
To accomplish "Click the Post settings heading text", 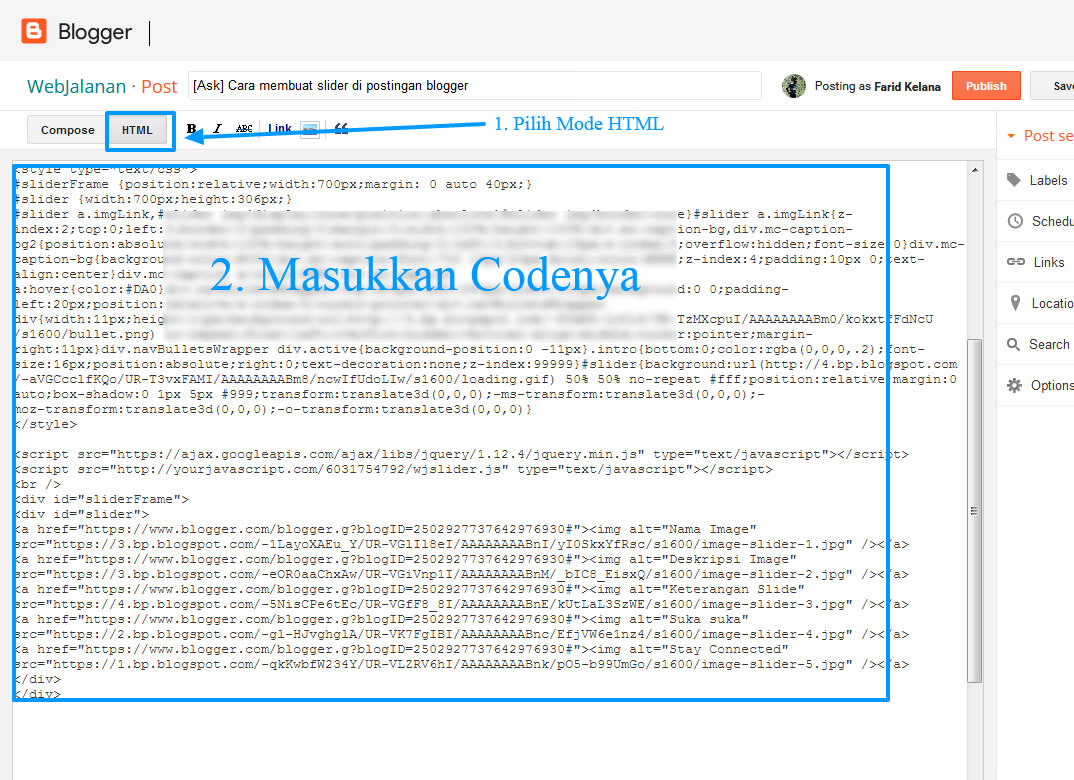I will click(x=1048, y=136).
